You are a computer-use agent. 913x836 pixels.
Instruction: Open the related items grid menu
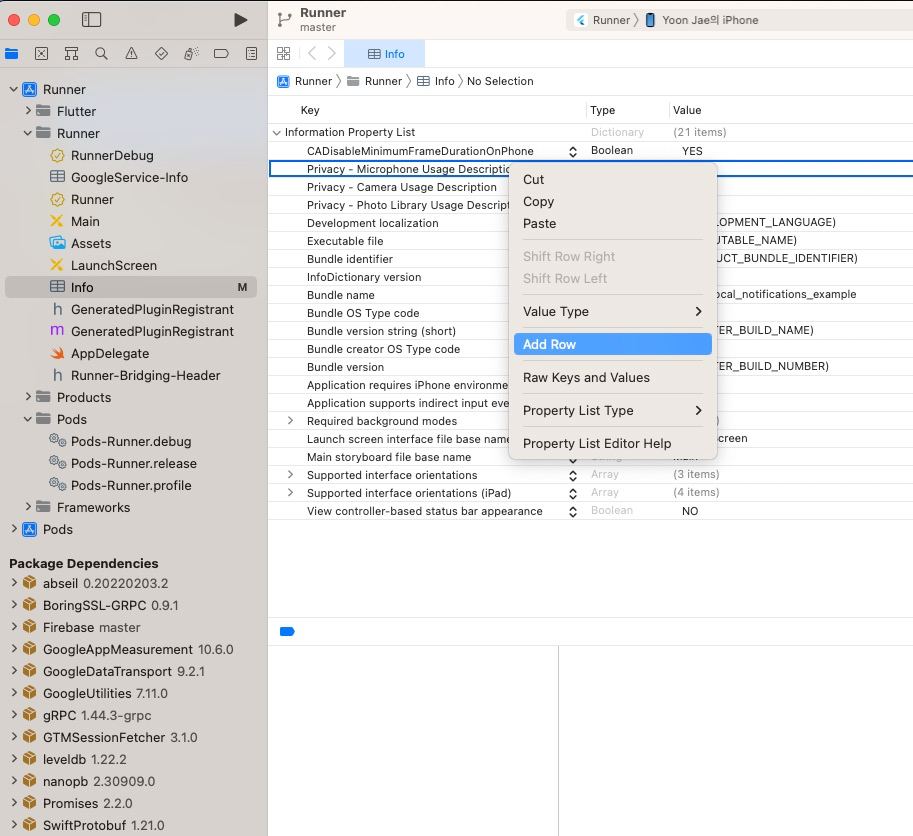tap(284, 54)
